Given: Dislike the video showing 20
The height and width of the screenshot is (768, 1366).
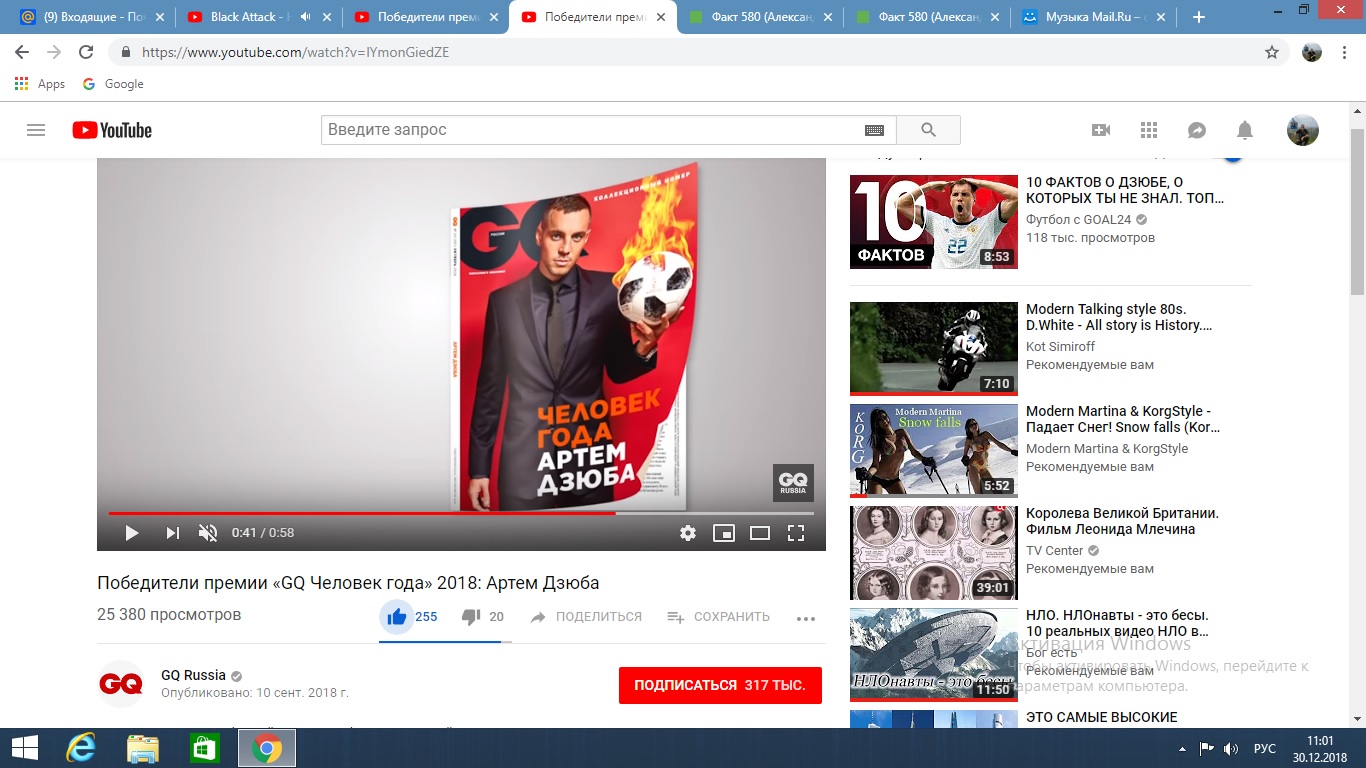Looking at the screenshot, I should [x=482, y=617].
